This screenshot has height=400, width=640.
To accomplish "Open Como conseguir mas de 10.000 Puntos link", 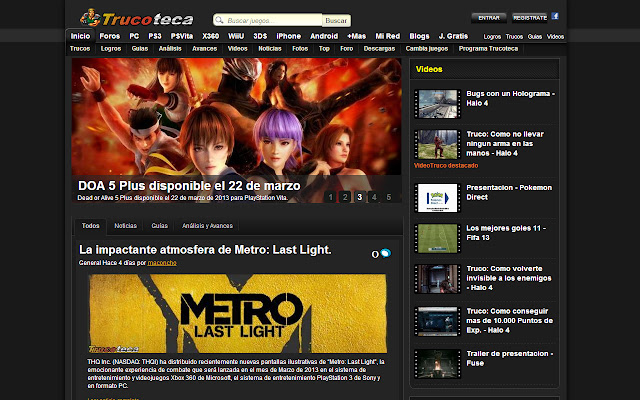I will tap(509, 321).
